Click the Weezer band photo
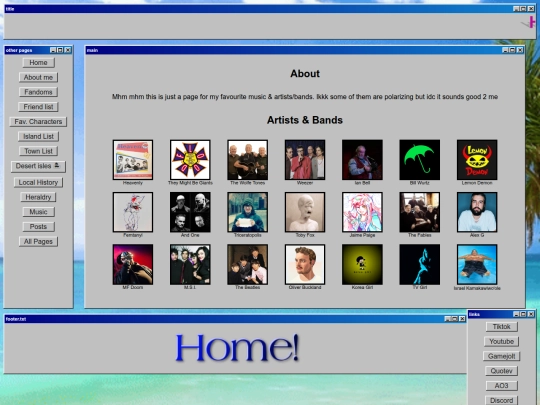The image size is (540, 405). (x=305, y=160)
